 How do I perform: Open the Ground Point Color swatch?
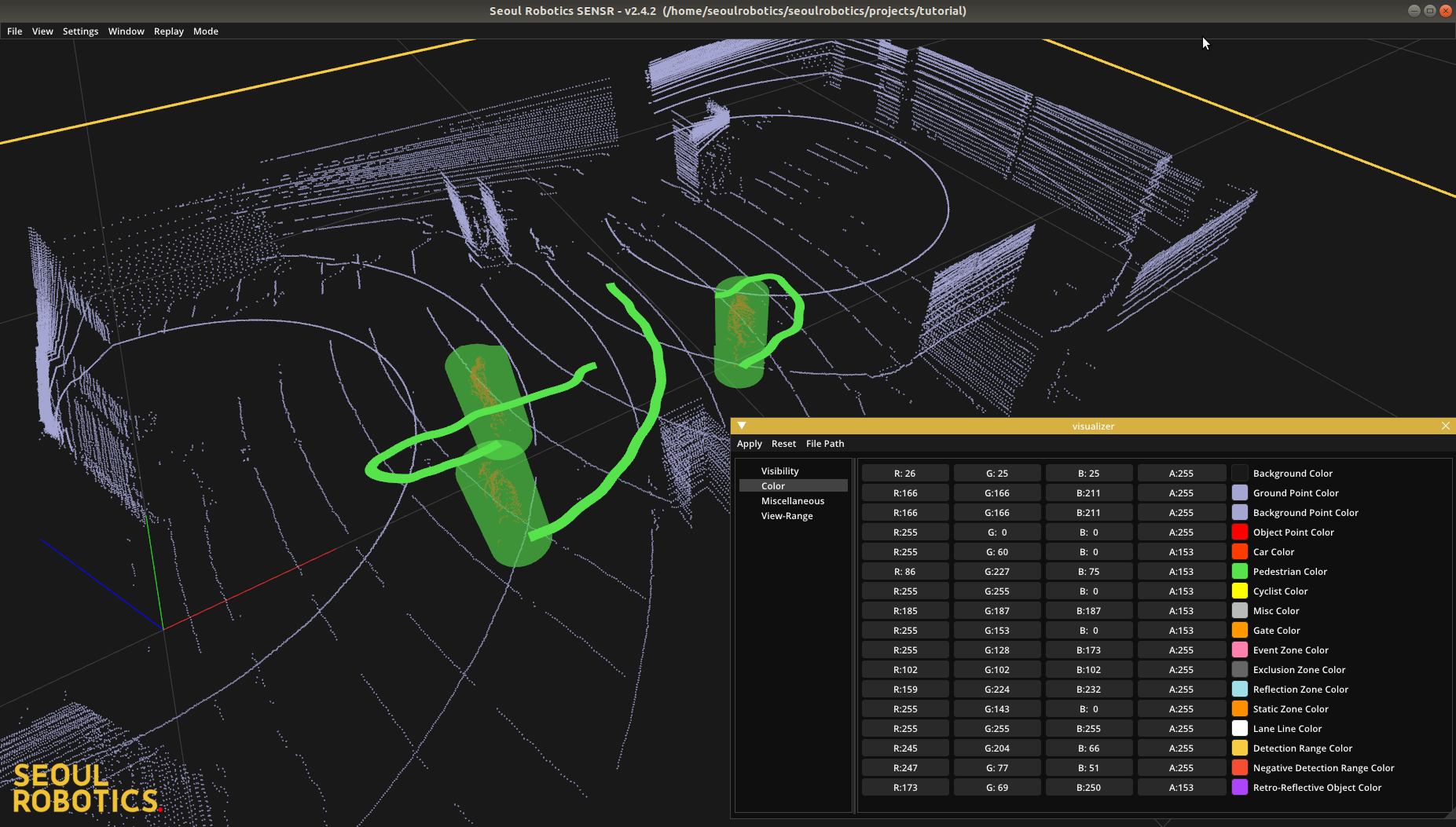[x=1240, y=493]
